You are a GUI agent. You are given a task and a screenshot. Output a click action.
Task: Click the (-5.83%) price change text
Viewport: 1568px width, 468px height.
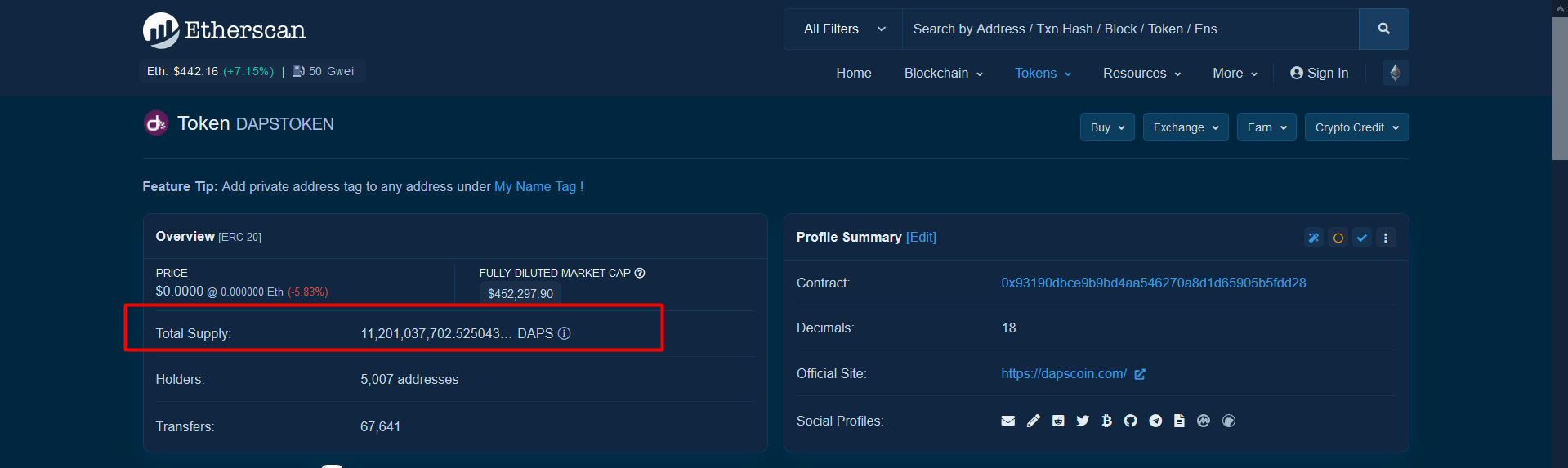tap(308, 292)
